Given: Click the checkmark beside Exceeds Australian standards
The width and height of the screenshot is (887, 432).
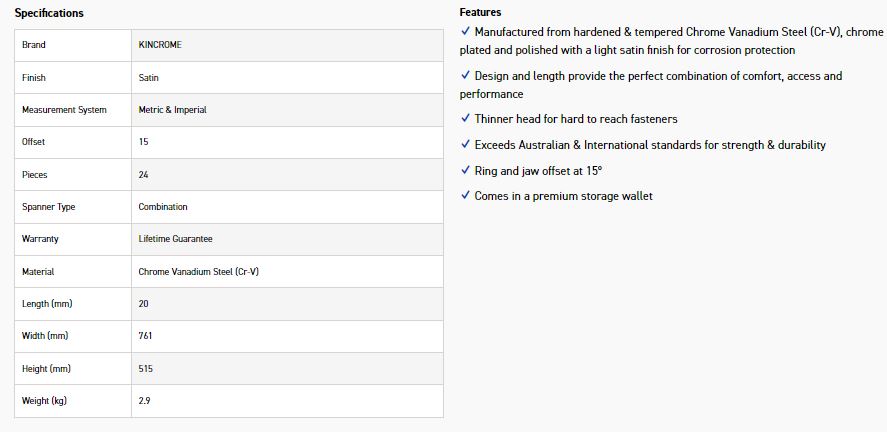Looking at the screenshot, I should (466, 145).
